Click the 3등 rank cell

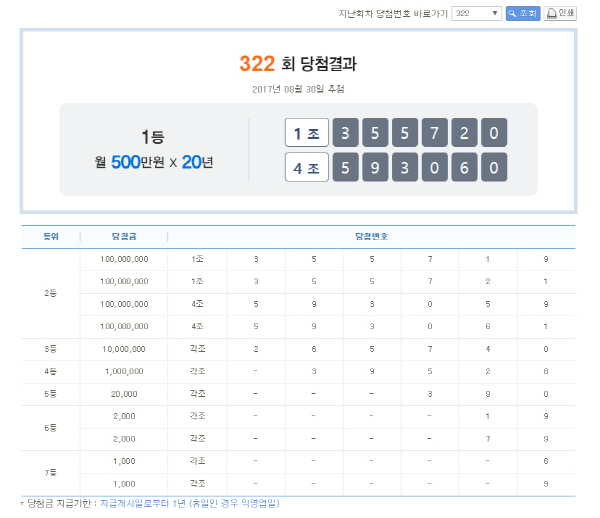tap(51, 349)
